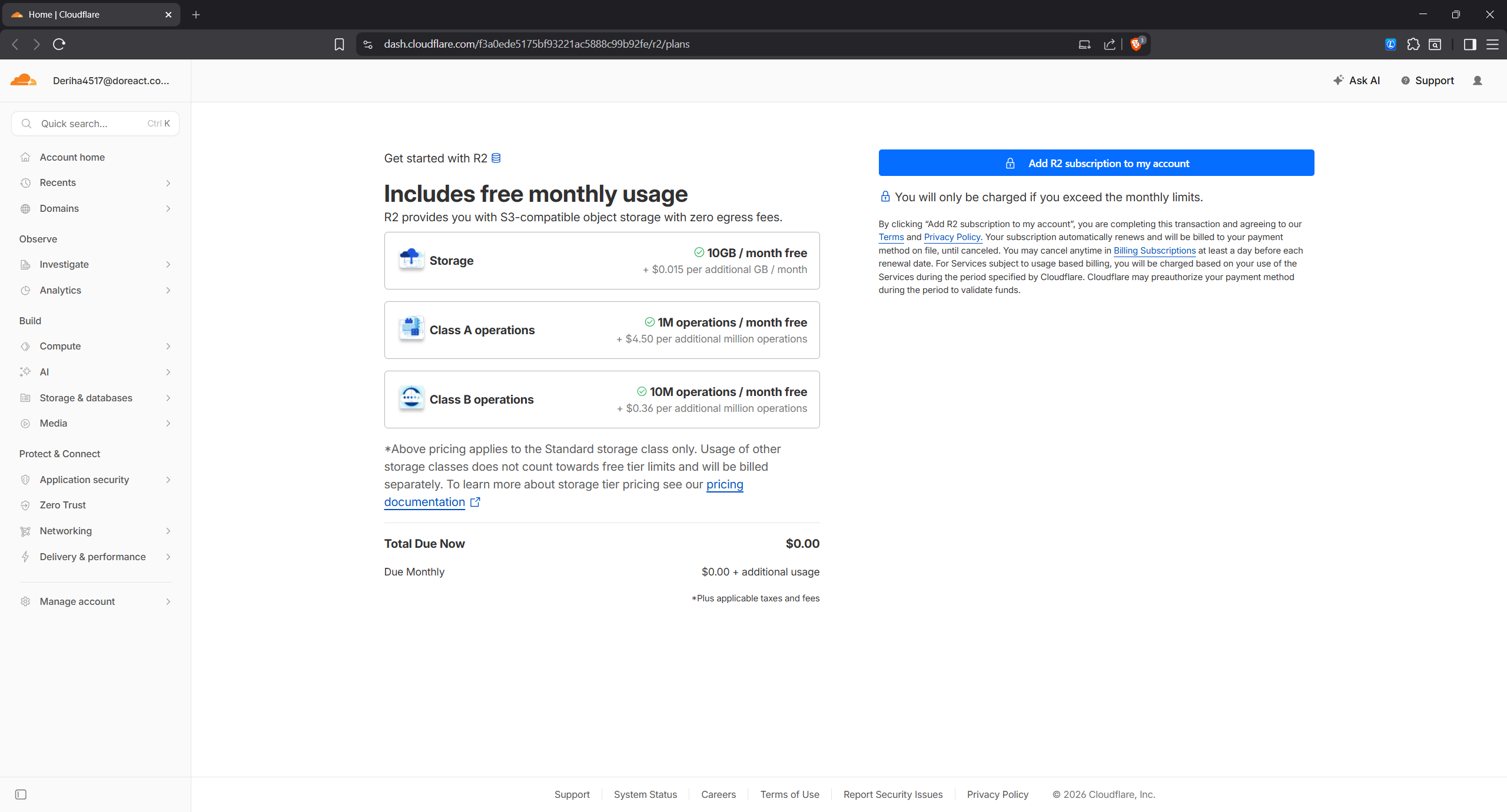Viewport: 1507px width, 812px height.
Task: Click the user profile icon
Action: [1478, 81]
